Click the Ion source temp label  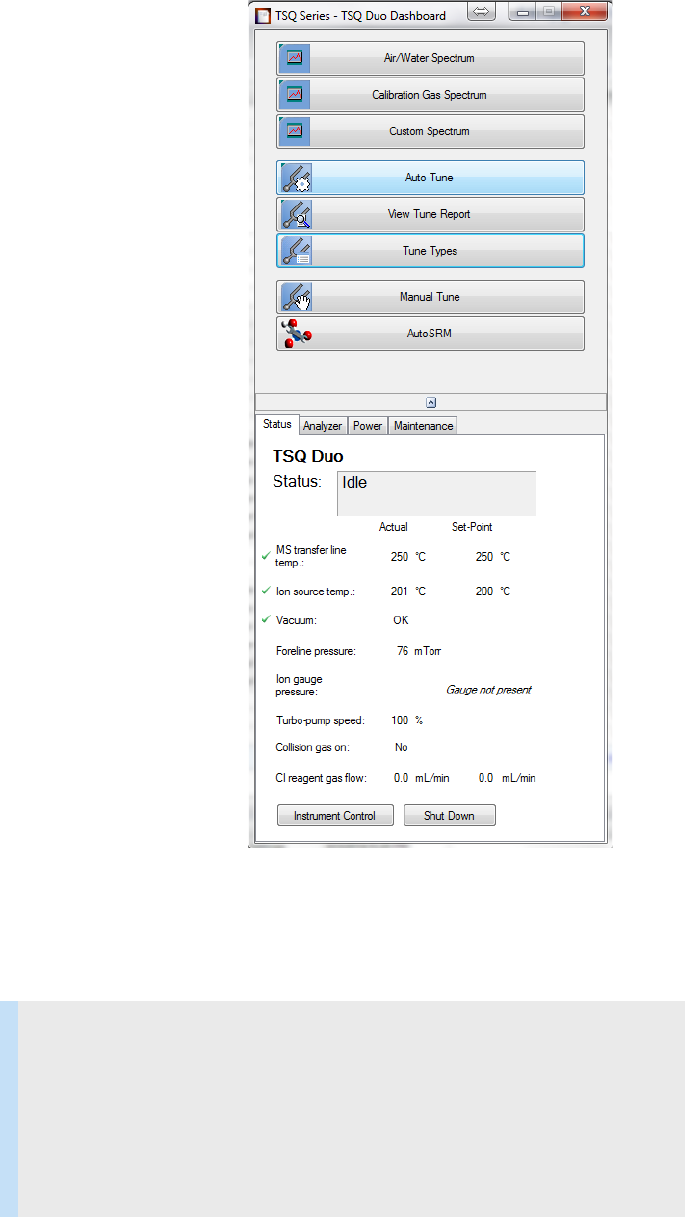pyautogui.click(x=317, y=591)
